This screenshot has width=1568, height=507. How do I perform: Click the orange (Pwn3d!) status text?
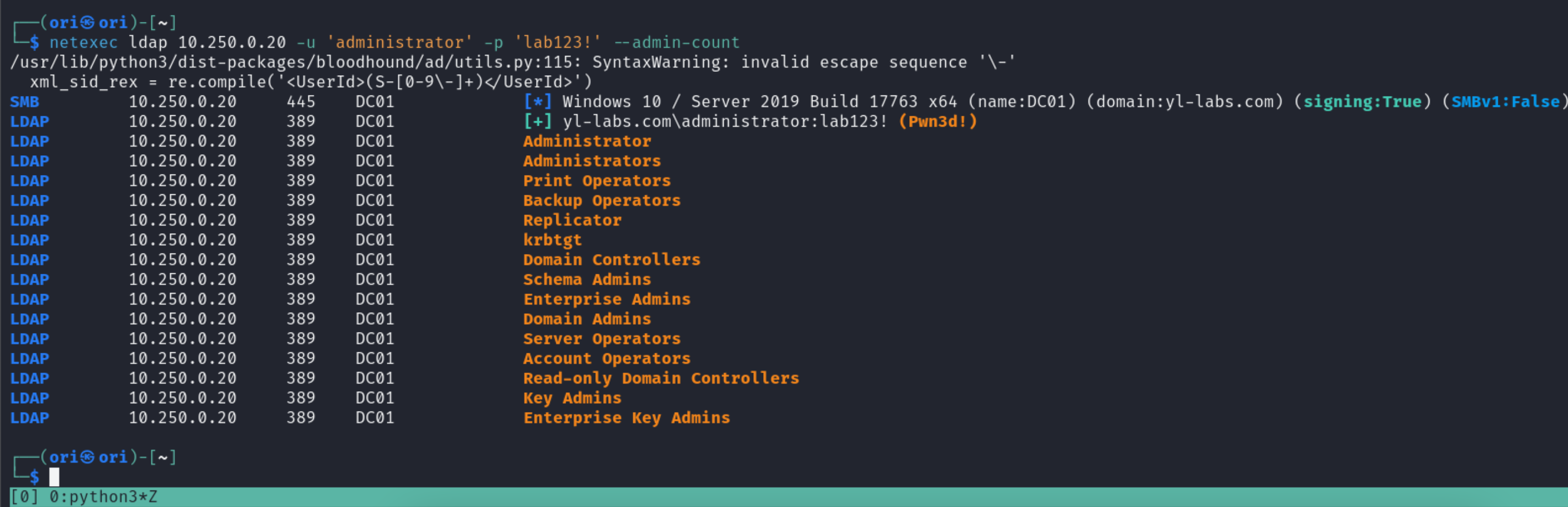(938, 122)
